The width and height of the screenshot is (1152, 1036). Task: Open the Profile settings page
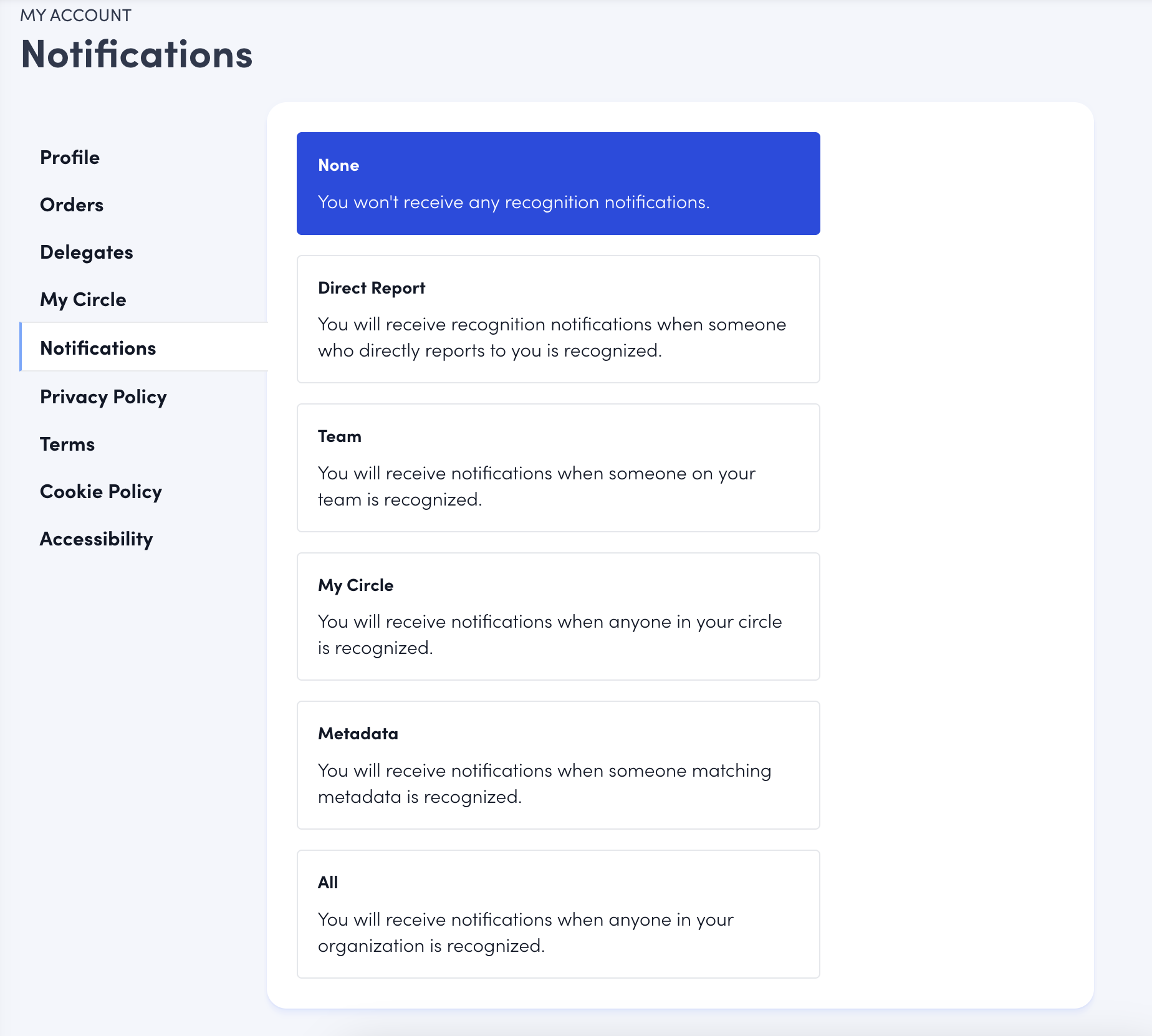[x=69, y=157]
